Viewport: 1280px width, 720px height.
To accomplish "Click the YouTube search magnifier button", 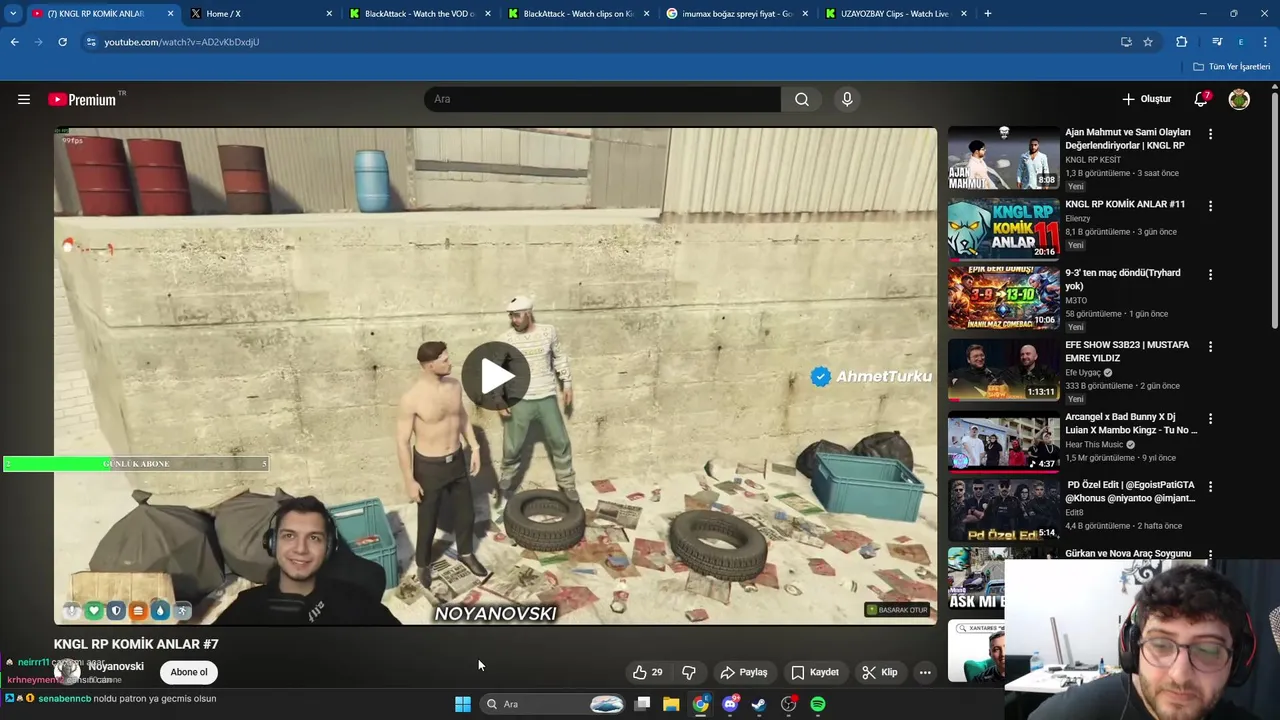I will tap(802, 99).
